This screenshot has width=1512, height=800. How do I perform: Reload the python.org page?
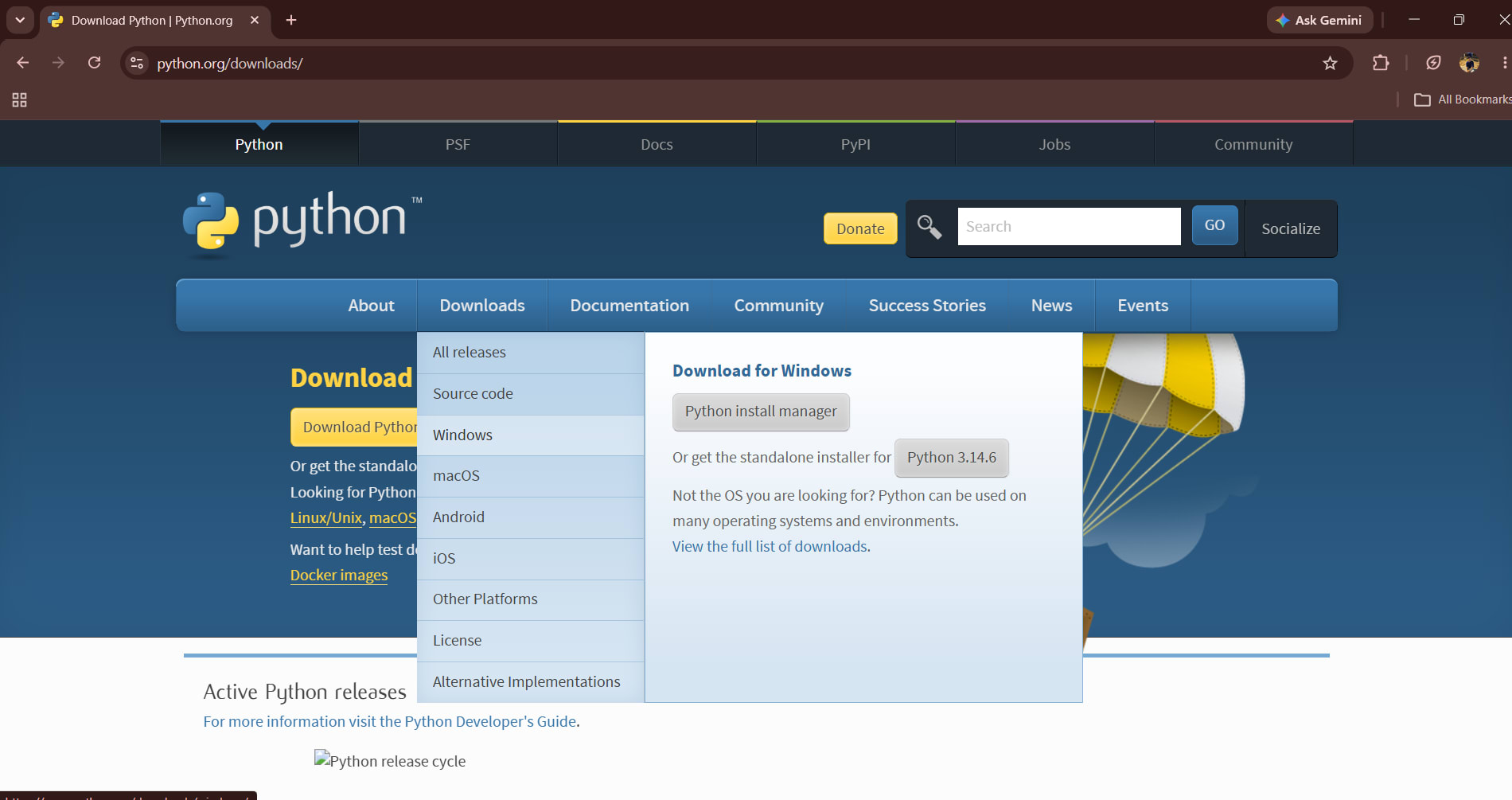tap(94, 63)
